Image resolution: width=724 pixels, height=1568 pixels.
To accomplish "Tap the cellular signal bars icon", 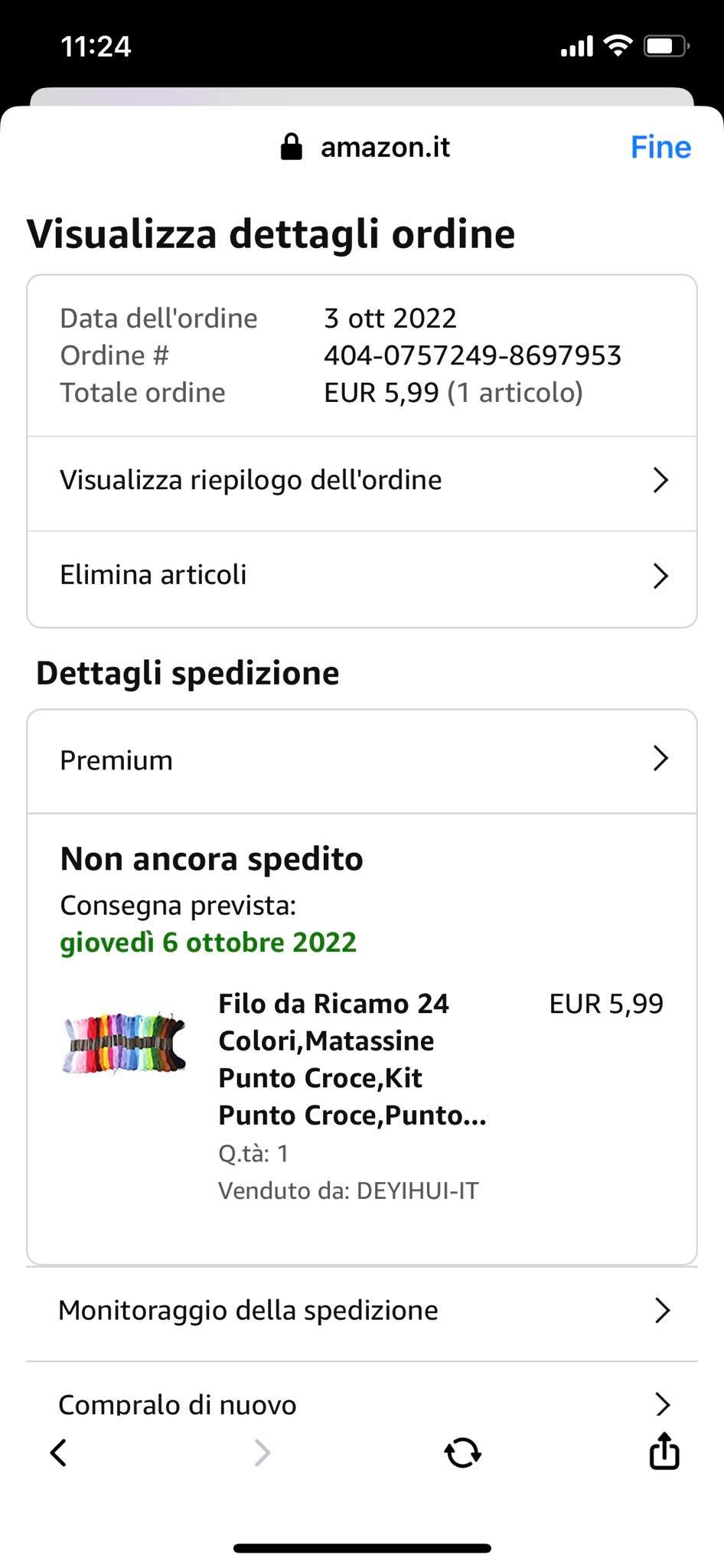I will 576,47.
